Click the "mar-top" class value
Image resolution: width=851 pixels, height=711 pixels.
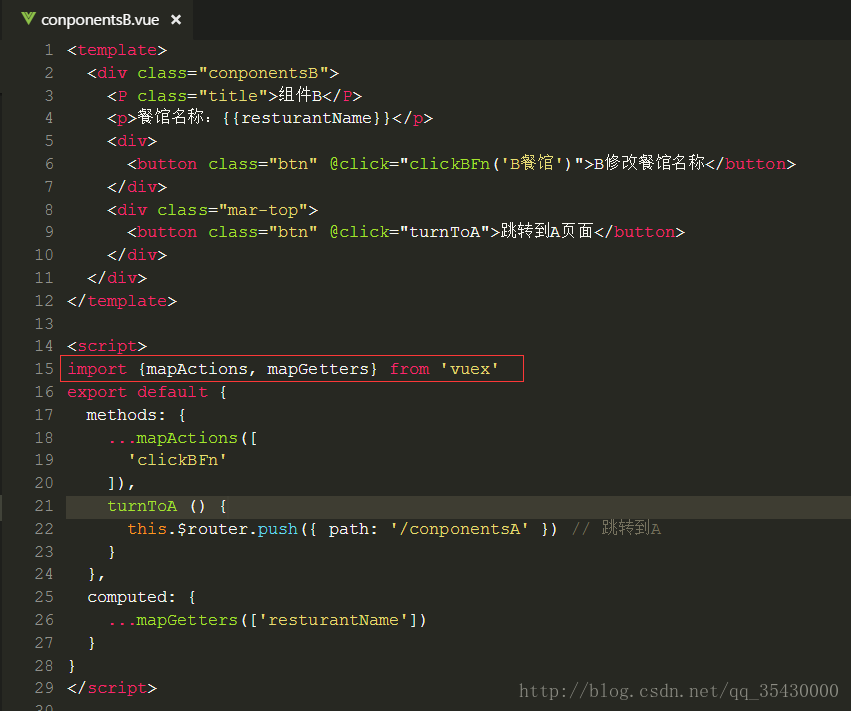(263, 210)
